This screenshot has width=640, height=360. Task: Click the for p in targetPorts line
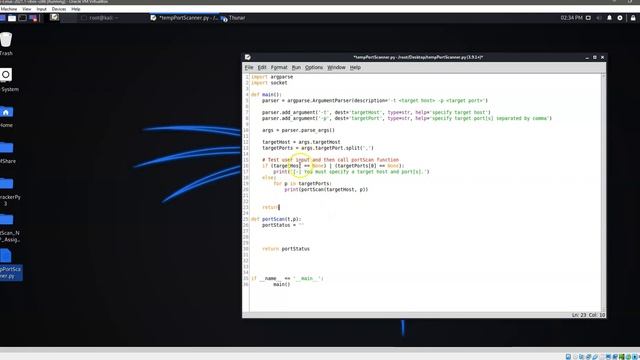click(302, 184)
